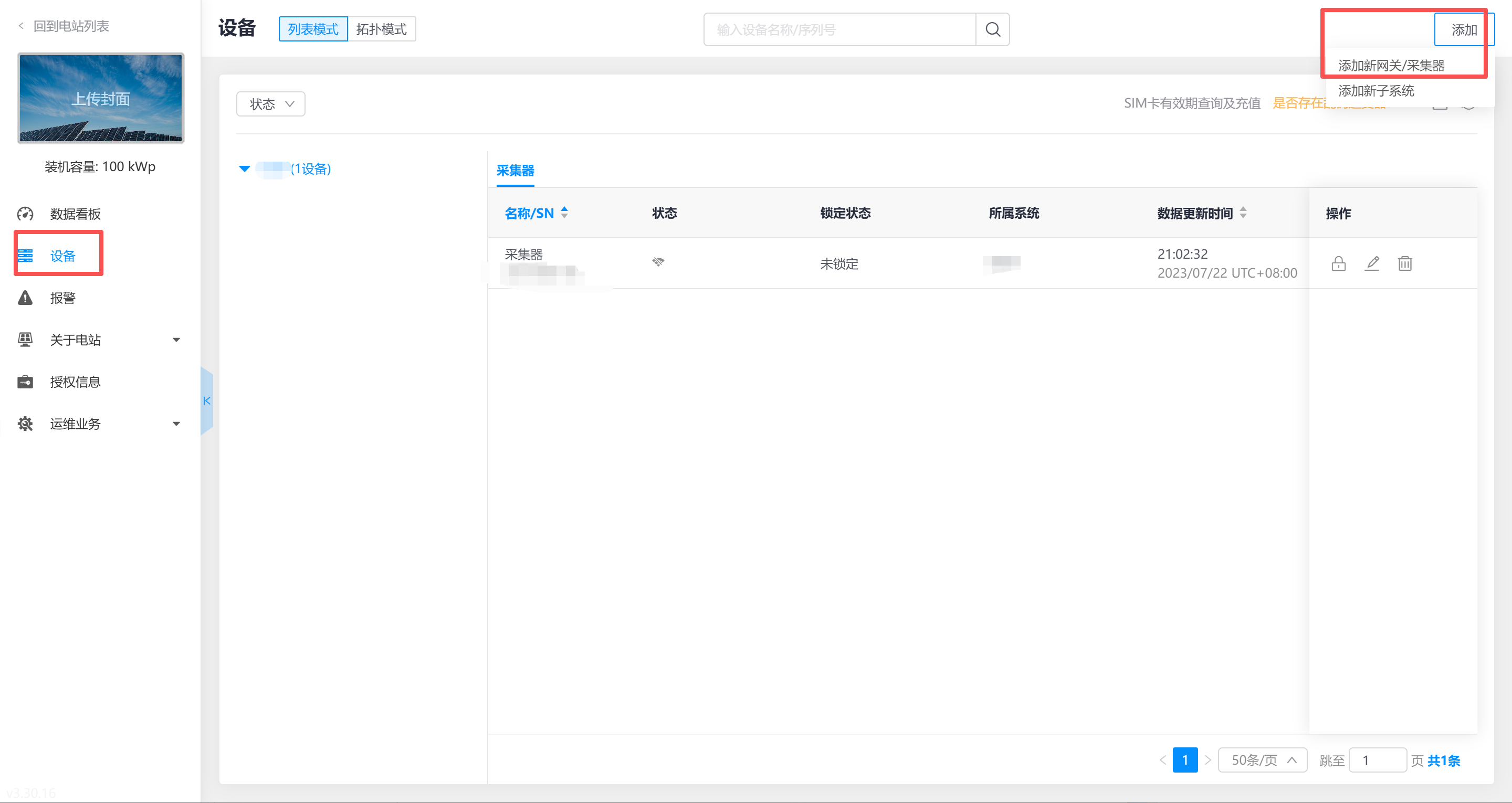Click the 添加 button
The image size is (1512, 803).
(x=1463, y=30)
